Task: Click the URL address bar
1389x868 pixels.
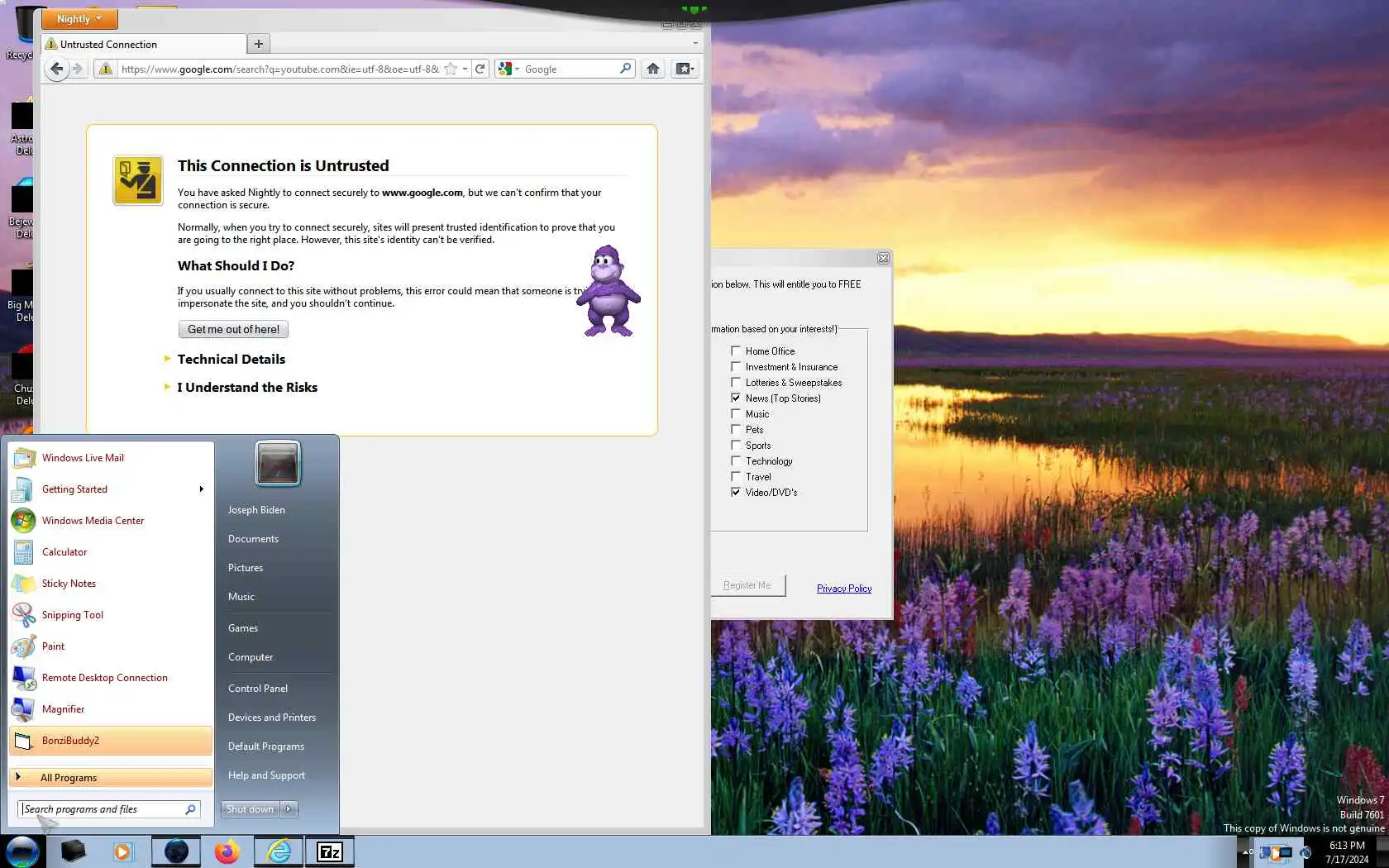Action: [279, 69]
